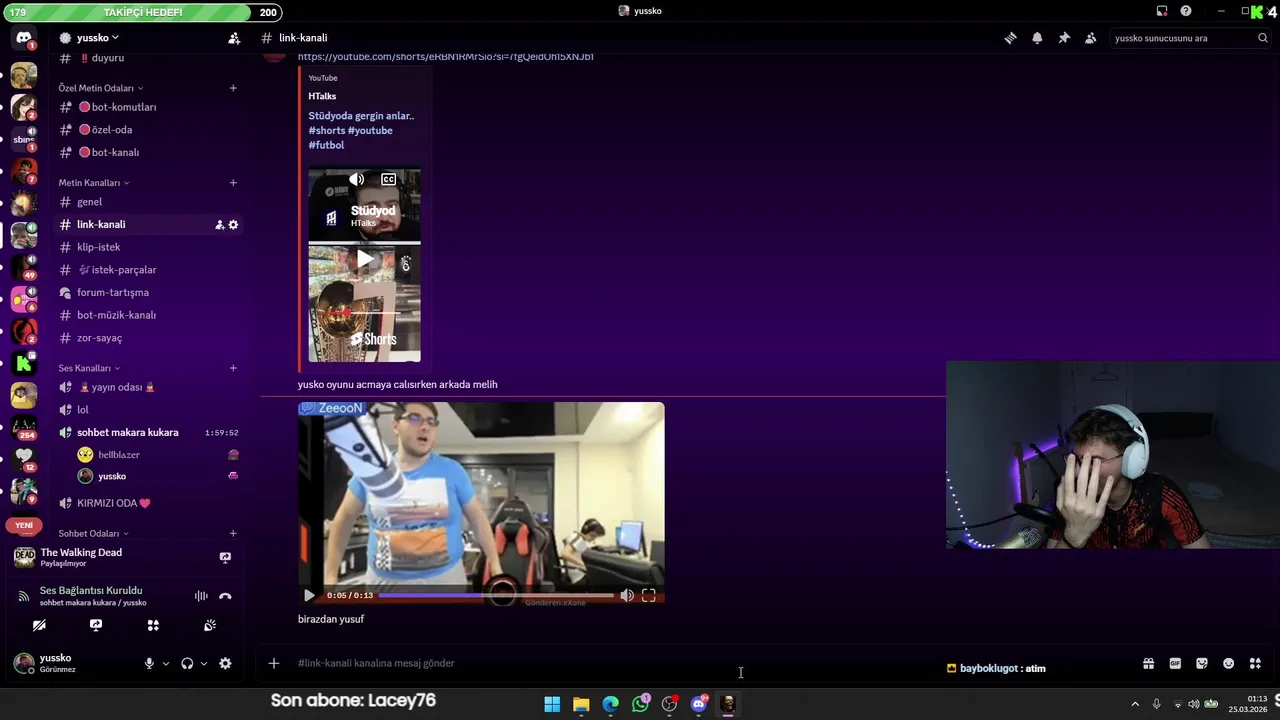The image size is (1280, 720).
Task: Open Discord direct messages home icon
Action: 24,38
